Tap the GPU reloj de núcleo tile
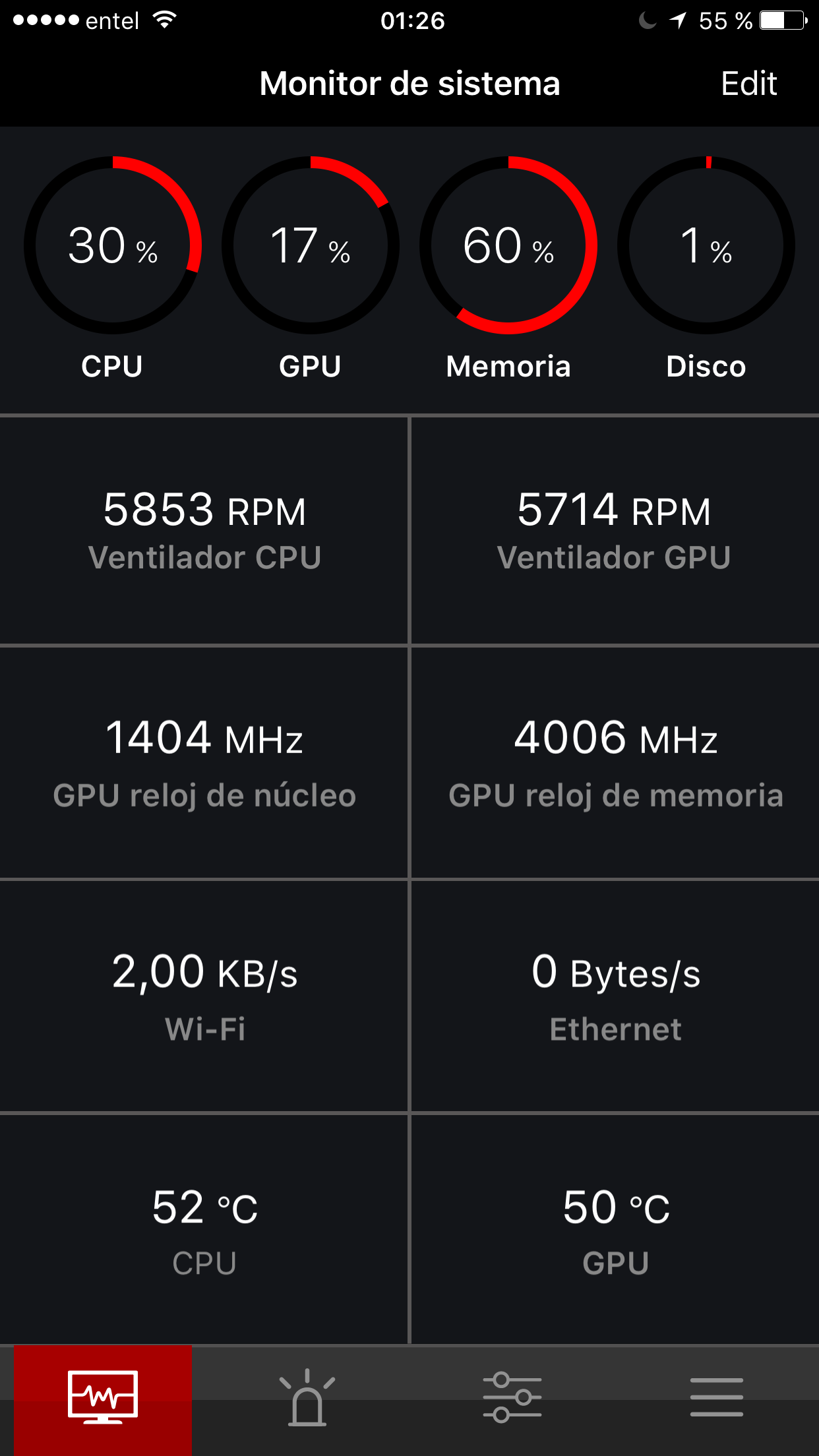819x1456 pixels. click(x=204, y=763)
